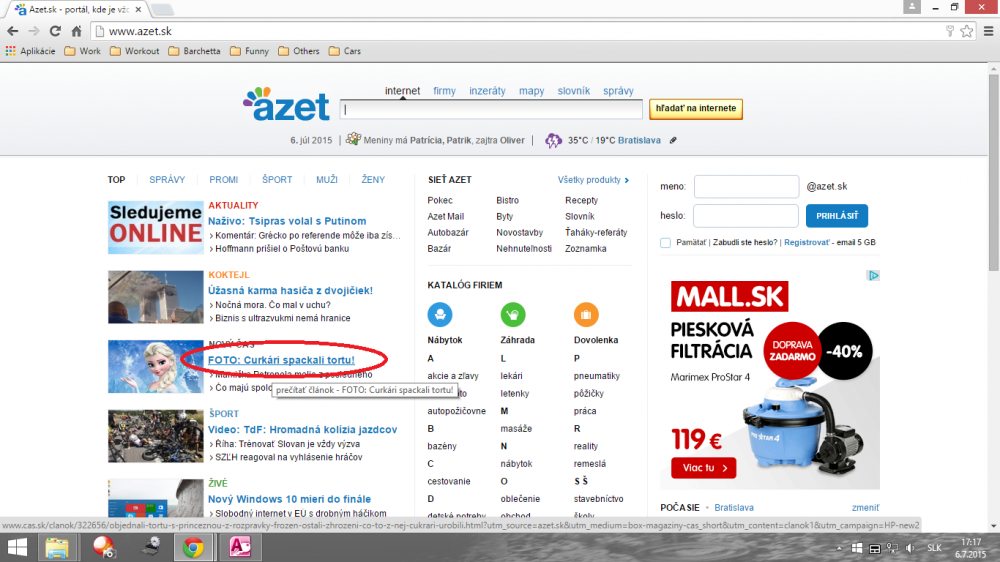1000x562 pixels.
Task: Tick the Pamätať remember-me checkbox
Action: point(665,242)
